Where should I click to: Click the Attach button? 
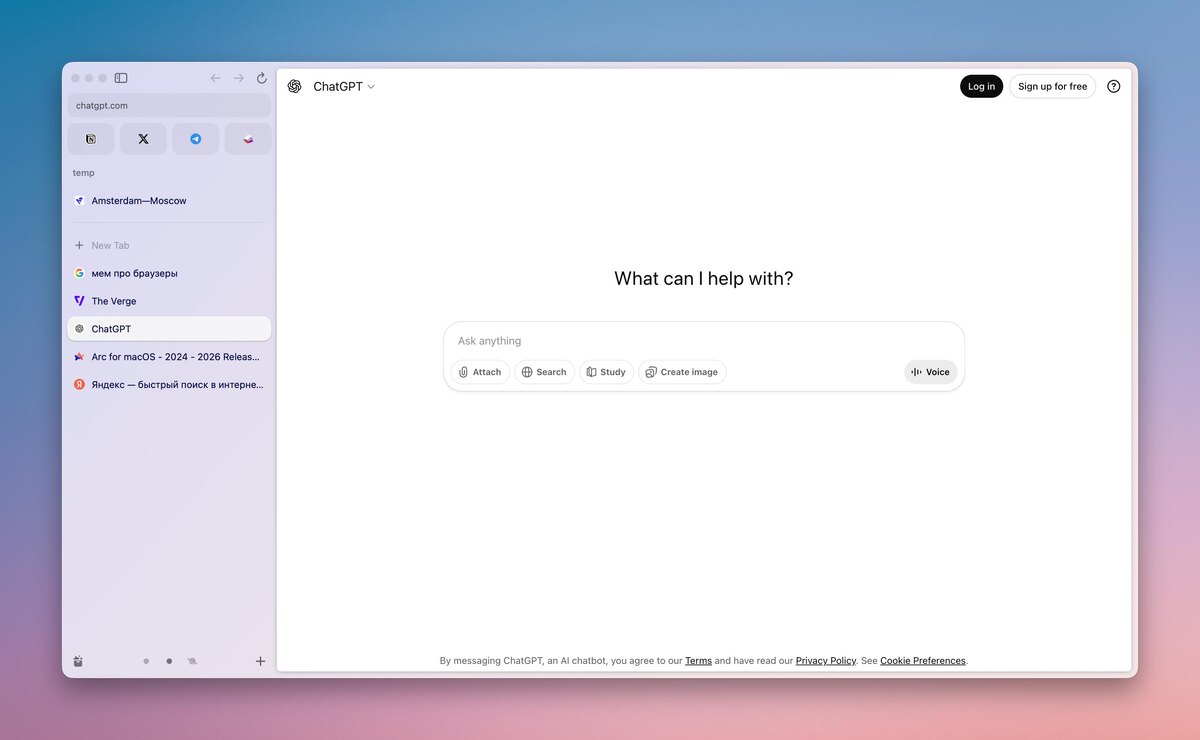click(x=480, y=372)
